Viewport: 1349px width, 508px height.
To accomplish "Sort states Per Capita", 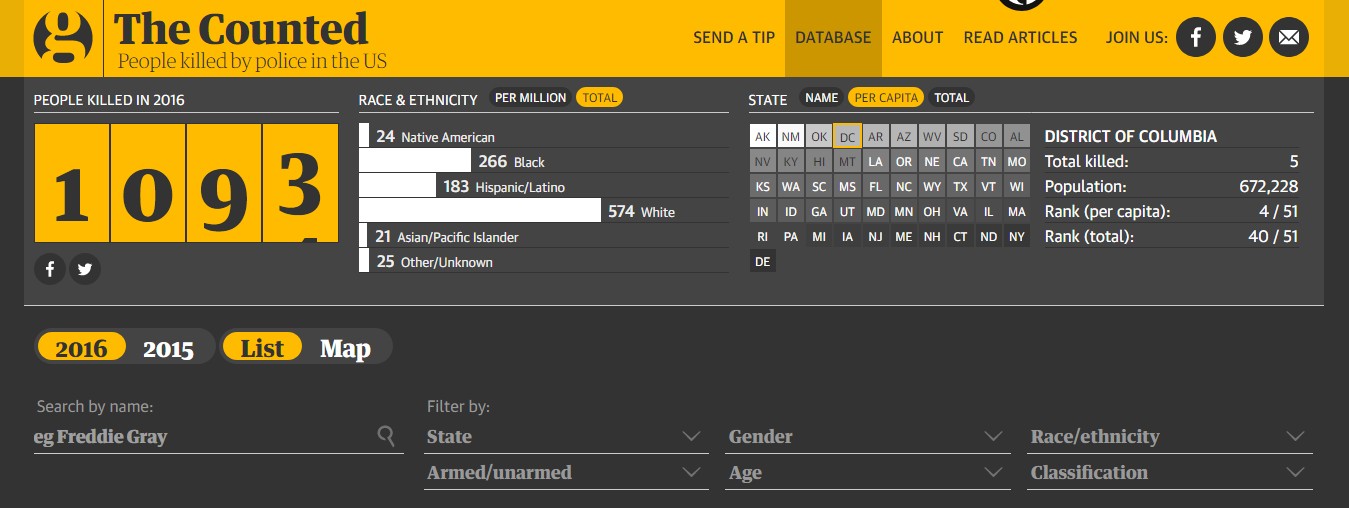I will point(885,98).
